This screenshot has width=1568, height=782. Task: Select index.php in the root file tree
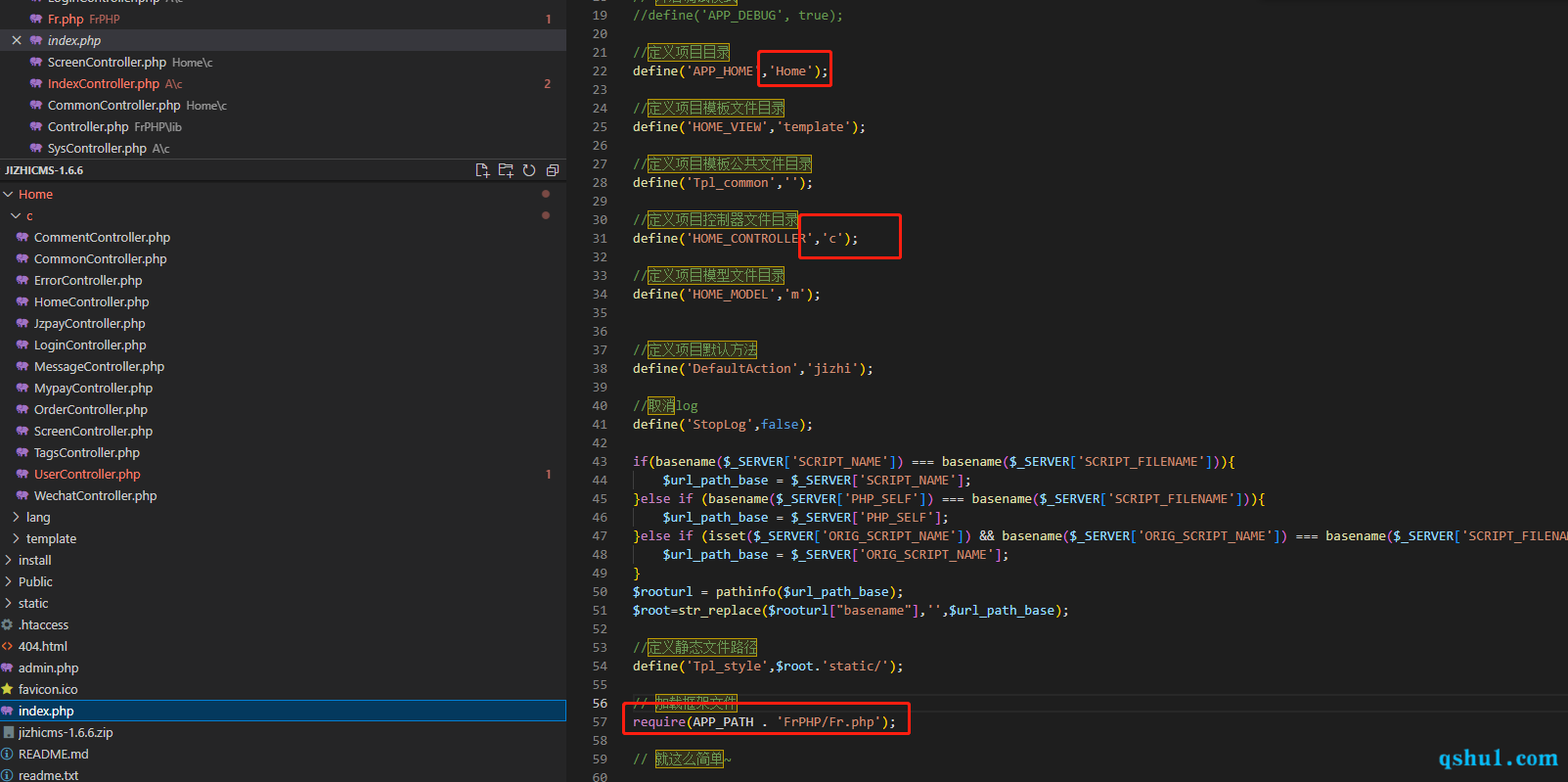click(x=283, y=711)
